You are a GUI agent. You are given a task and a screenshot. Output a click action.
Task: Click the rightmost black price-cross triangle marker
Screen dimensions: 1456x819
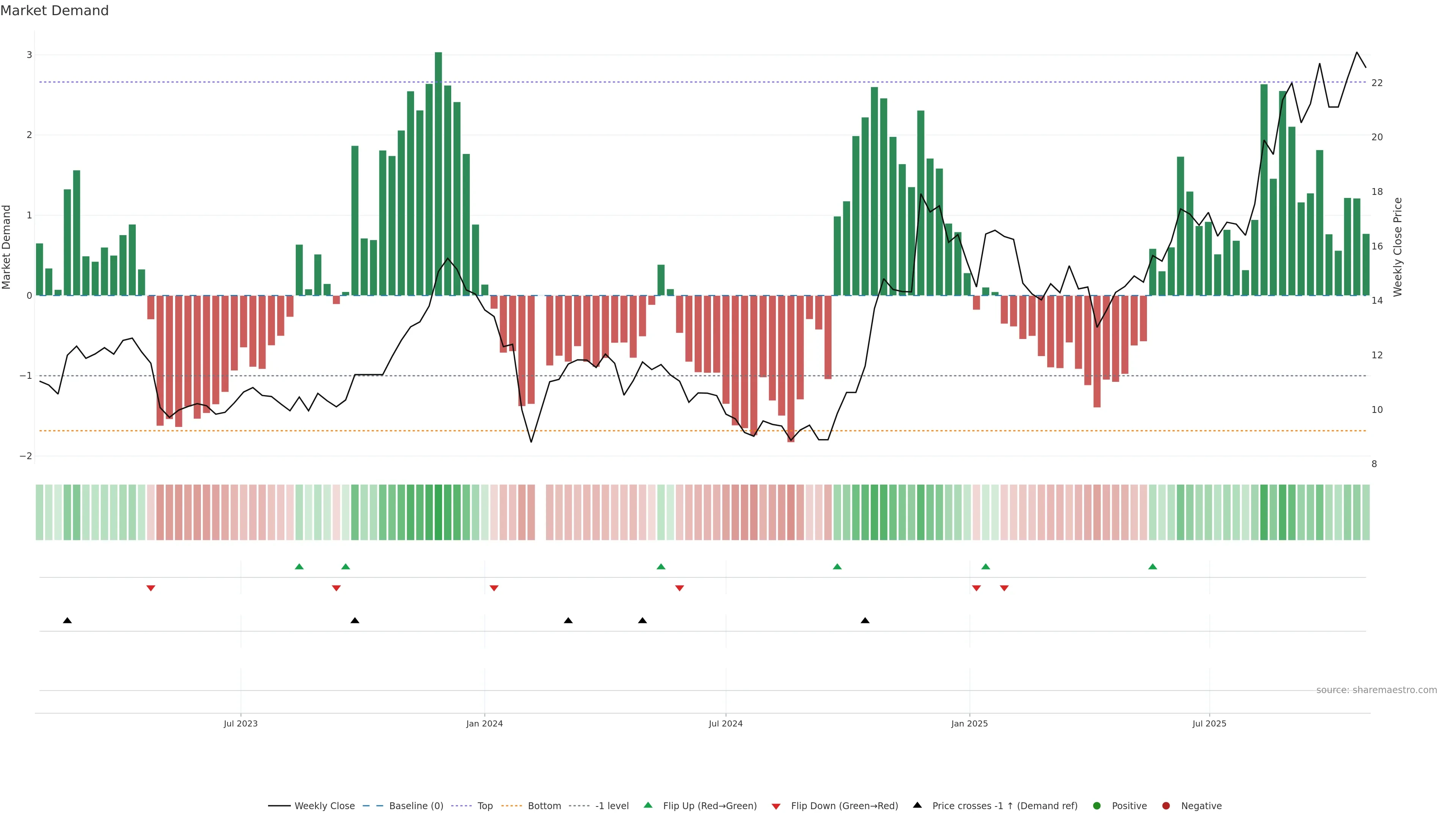[x=865, y=621]
